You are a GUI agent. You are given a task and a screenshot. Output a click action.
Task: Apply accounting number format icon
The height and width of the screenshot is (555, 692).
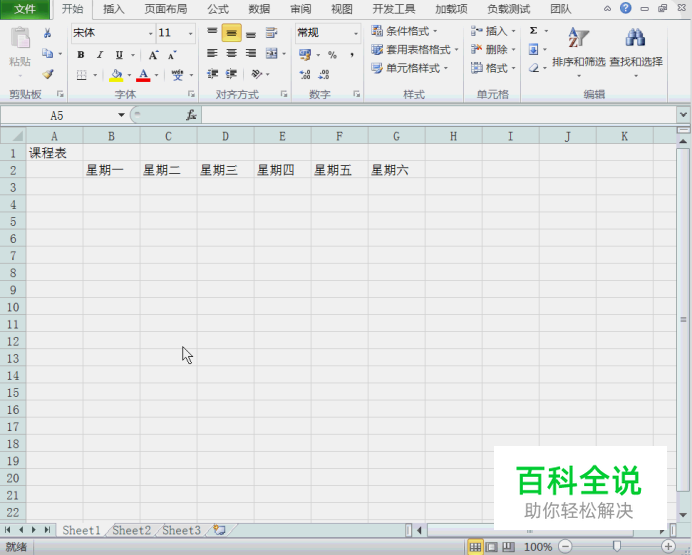tap(305, 55)
